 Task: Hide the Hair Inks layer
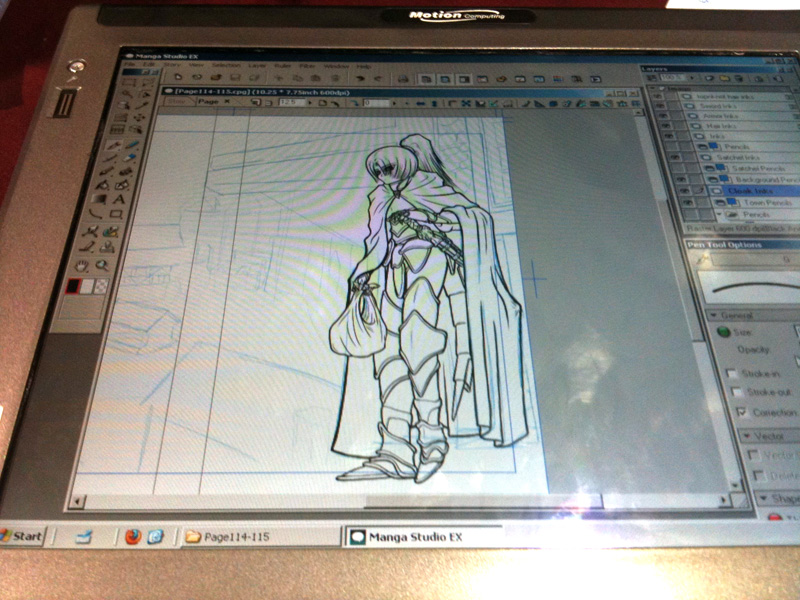[x=666, y=126]
